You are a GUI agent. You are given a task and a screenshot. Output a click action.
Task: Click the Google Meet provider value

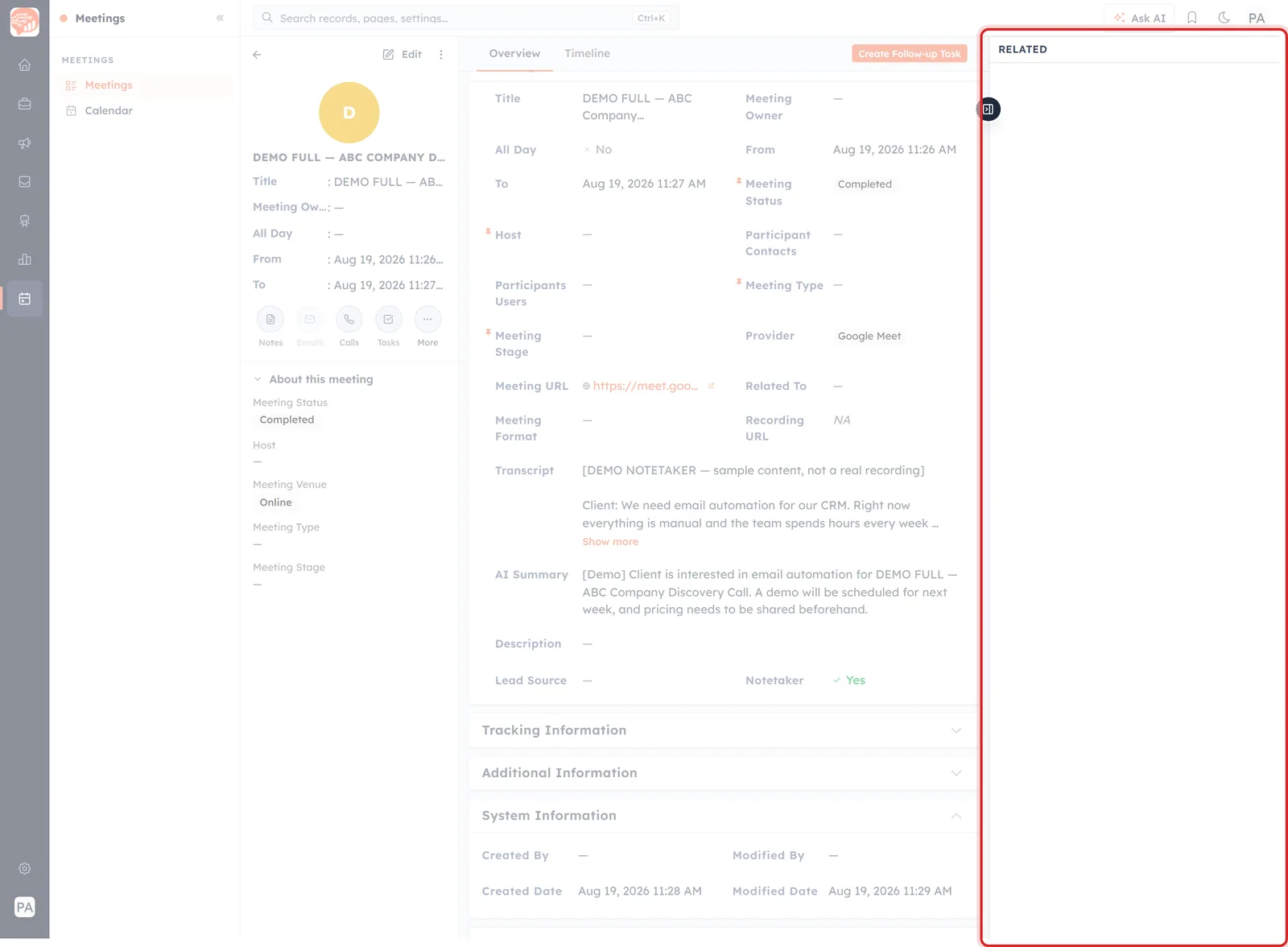point(869,337)
